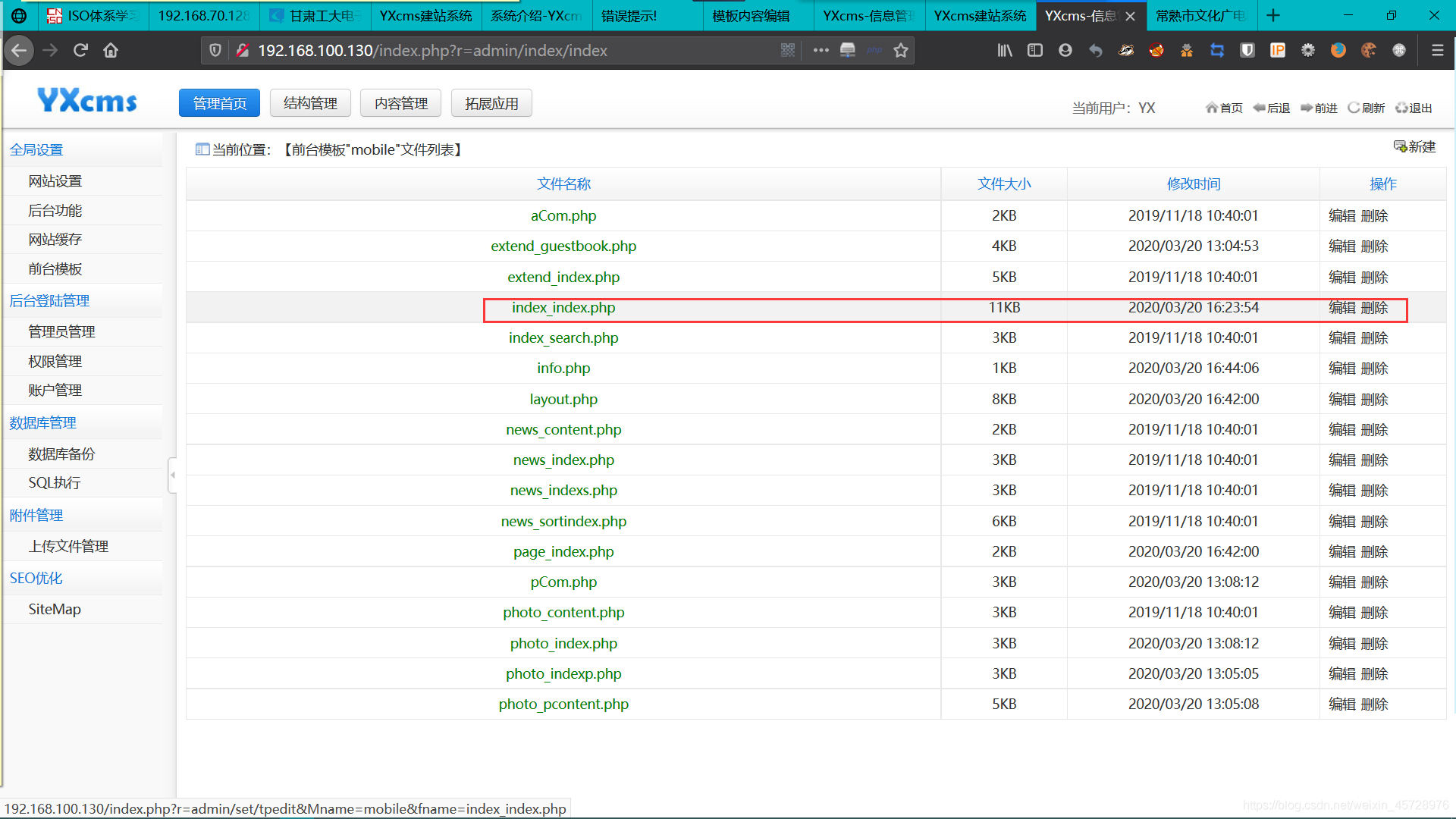Screen dimensions: 1456x819
Task: Edit extend_guestbook.php via 编辑
Action: coord(1342,246)
